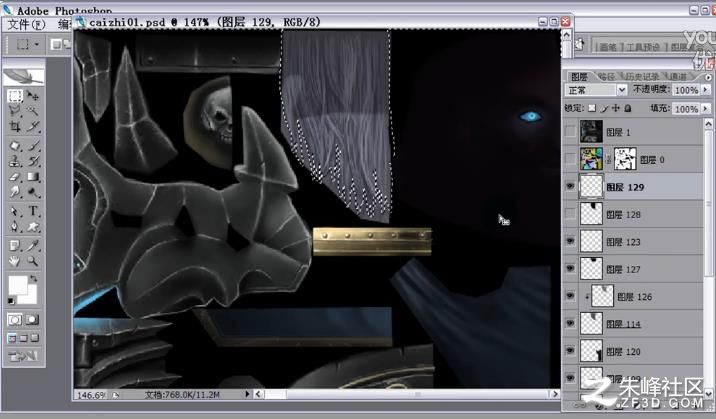Swap foreground and background colors

[33, 278]
